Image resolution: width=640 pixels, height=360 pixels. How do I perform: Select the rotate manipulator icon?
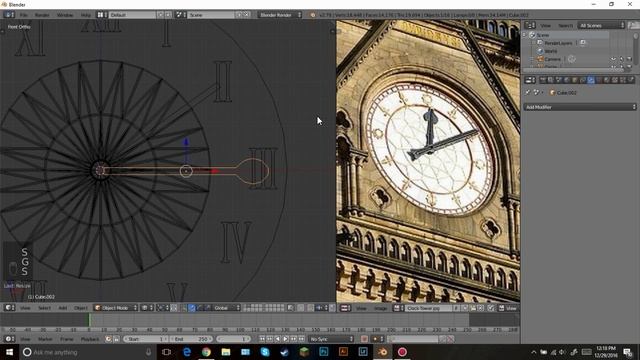pos(200,308)
